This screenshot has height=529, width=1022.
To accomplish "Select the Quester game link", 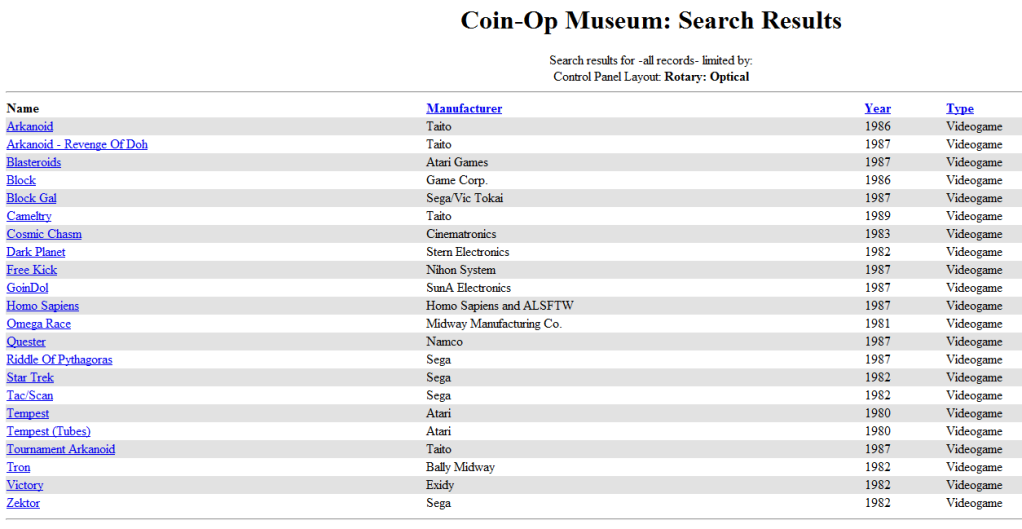I will [x=26, y=343].
